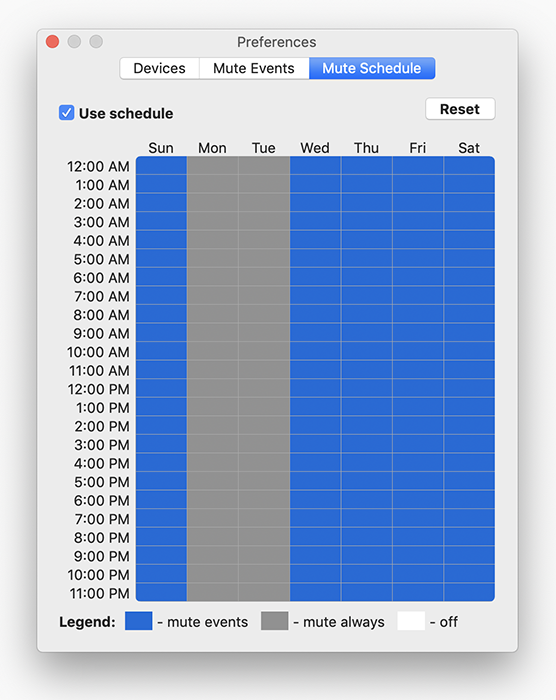Toggle Sunday 12:00 AM schedule cell
The image size is (556, 700).
click(161, 166)
